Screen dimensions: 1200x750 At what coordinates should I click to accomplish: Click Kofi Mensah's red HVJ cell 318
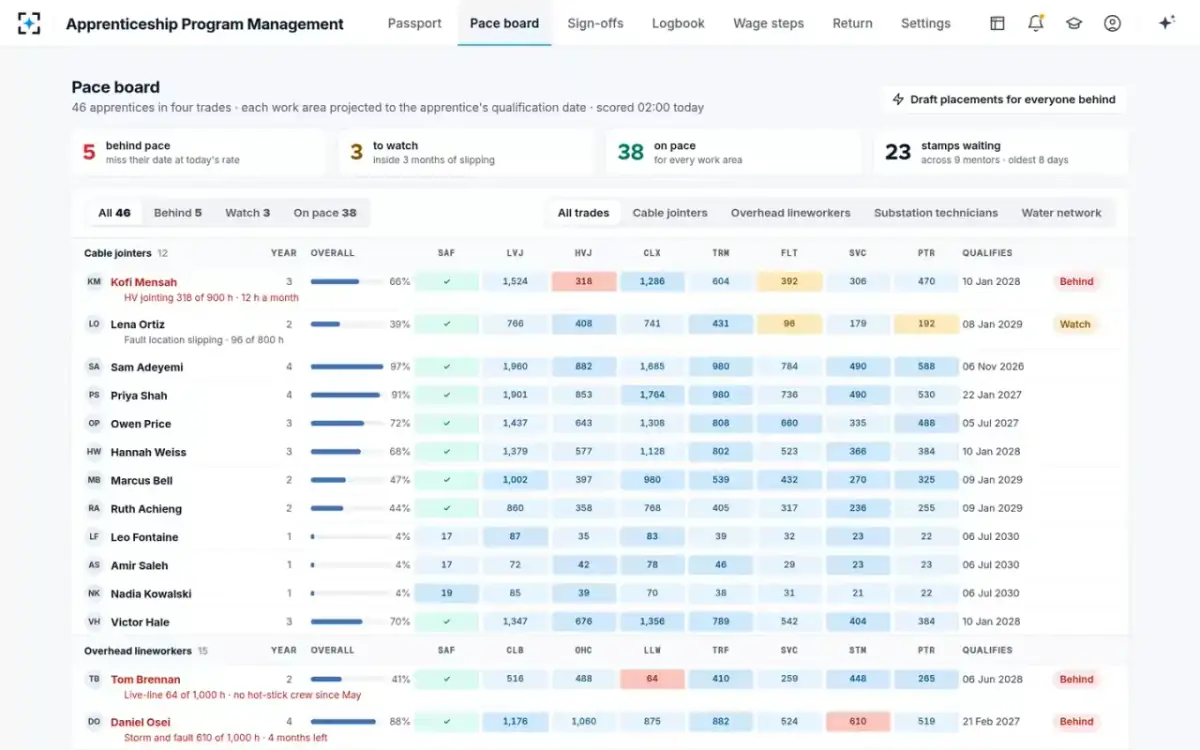(x=583, y=282)
